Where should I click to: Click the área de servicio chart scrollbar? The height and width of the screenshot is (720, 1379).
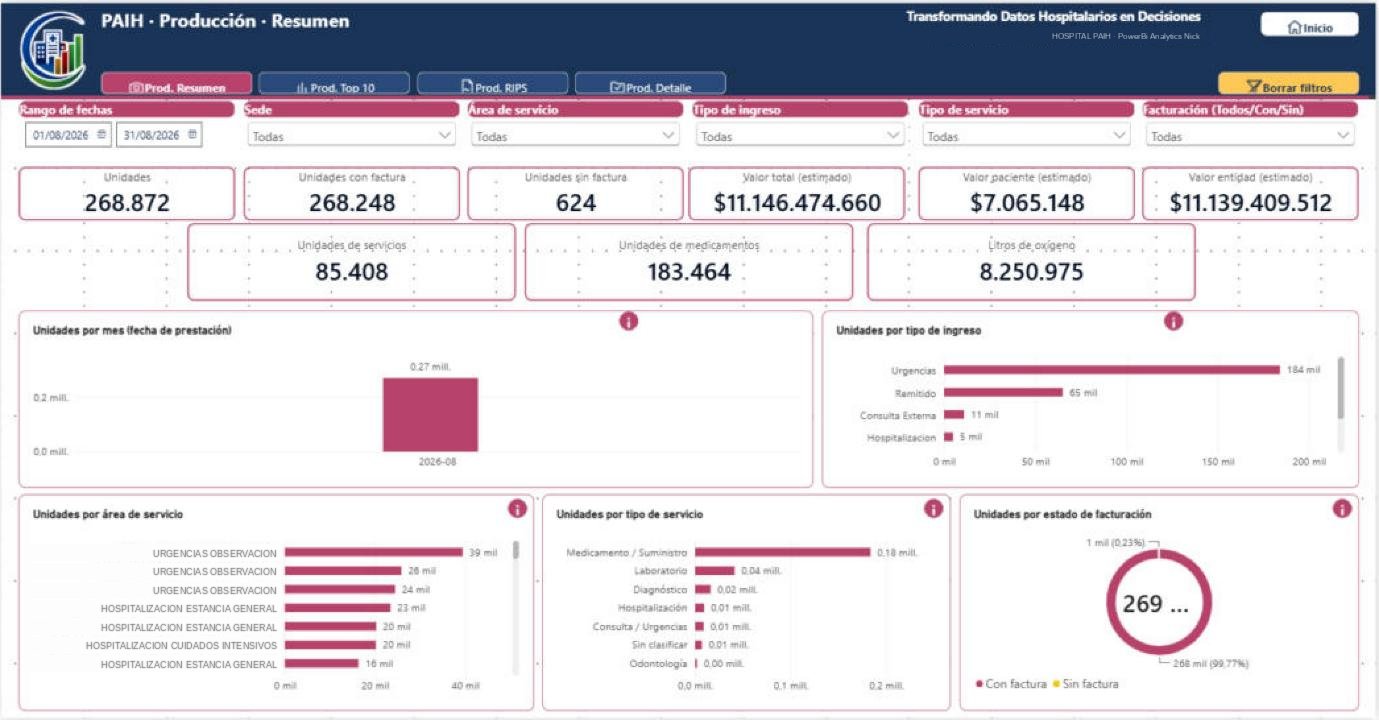tap(516, 549)
